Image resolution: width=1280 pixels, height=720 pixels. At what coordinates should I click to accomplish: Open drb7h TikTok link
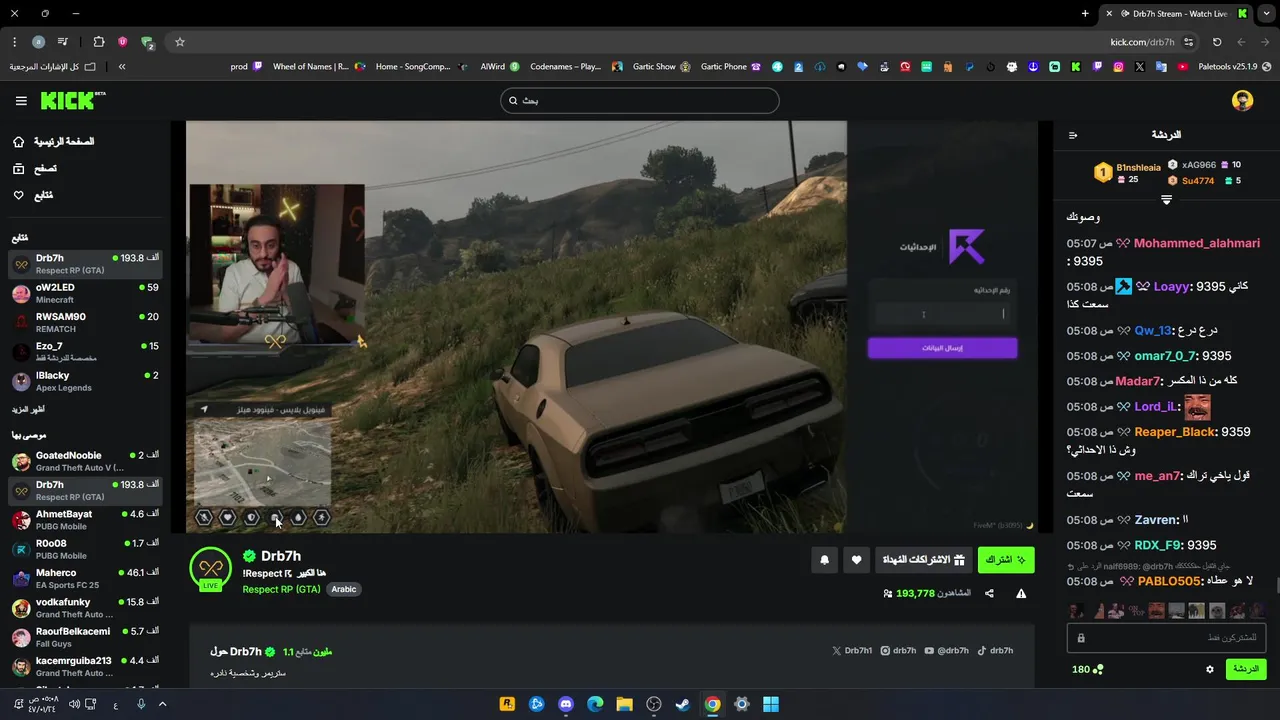click(x=995, y=651)
